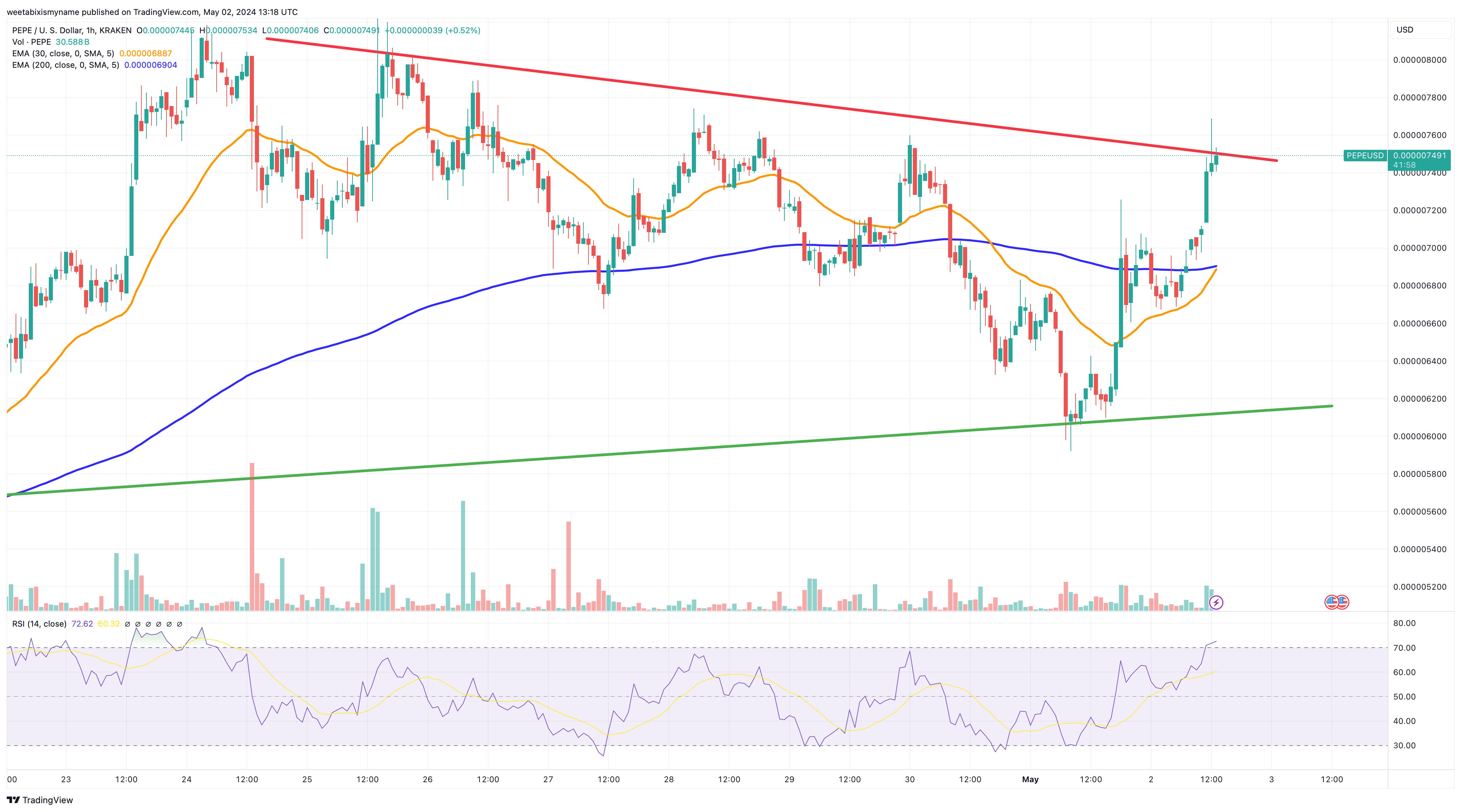Image resolution: width=1461 pixels, height=812 pixels.
Task: Select the EMA (30, close, 0, SMA, 5) legend
Action: [x=63, y=53]
